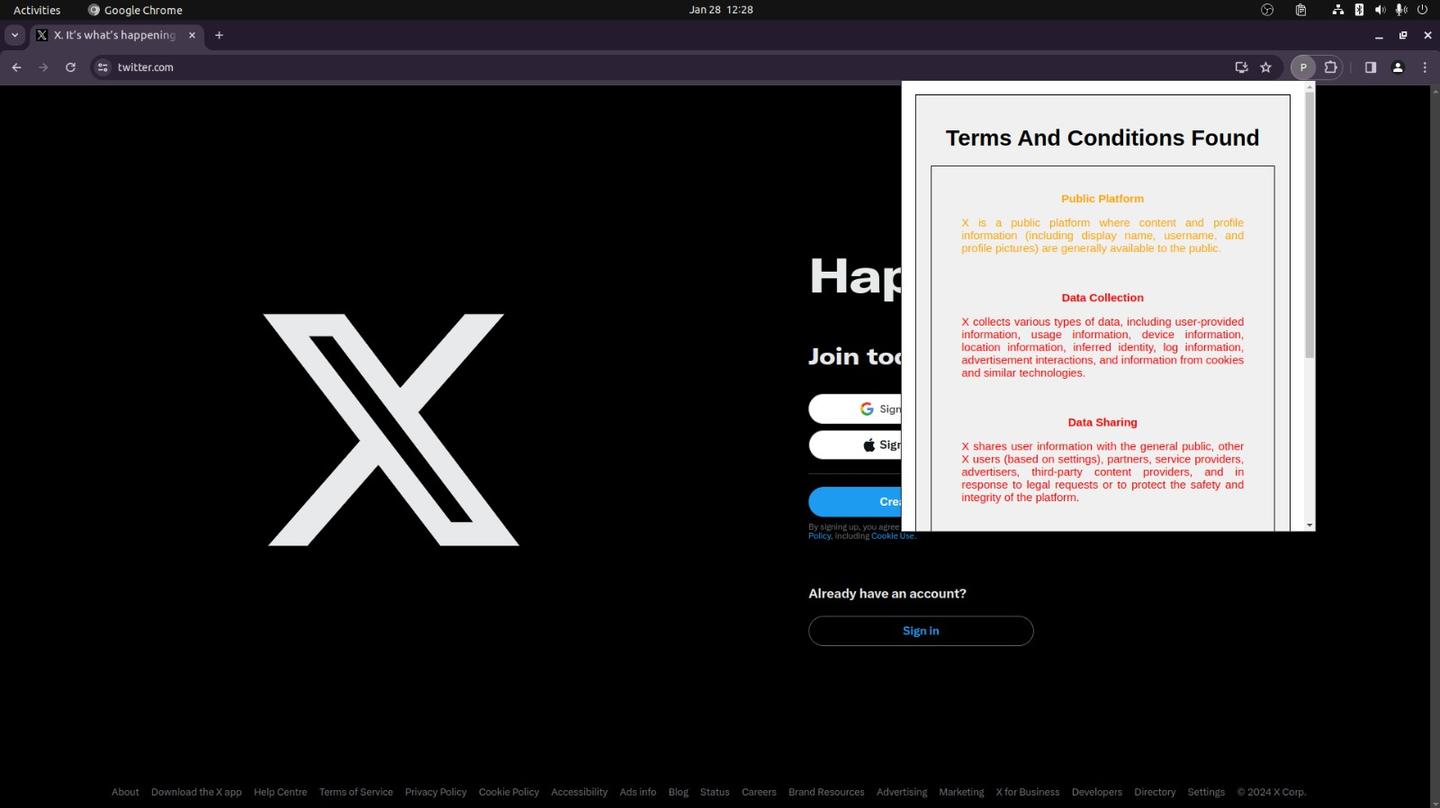Click the 'Already have an account?' text
Image resolution: width=1440 pixels, height=808 pixels.
pyautogui.click(x=887, y=594)
